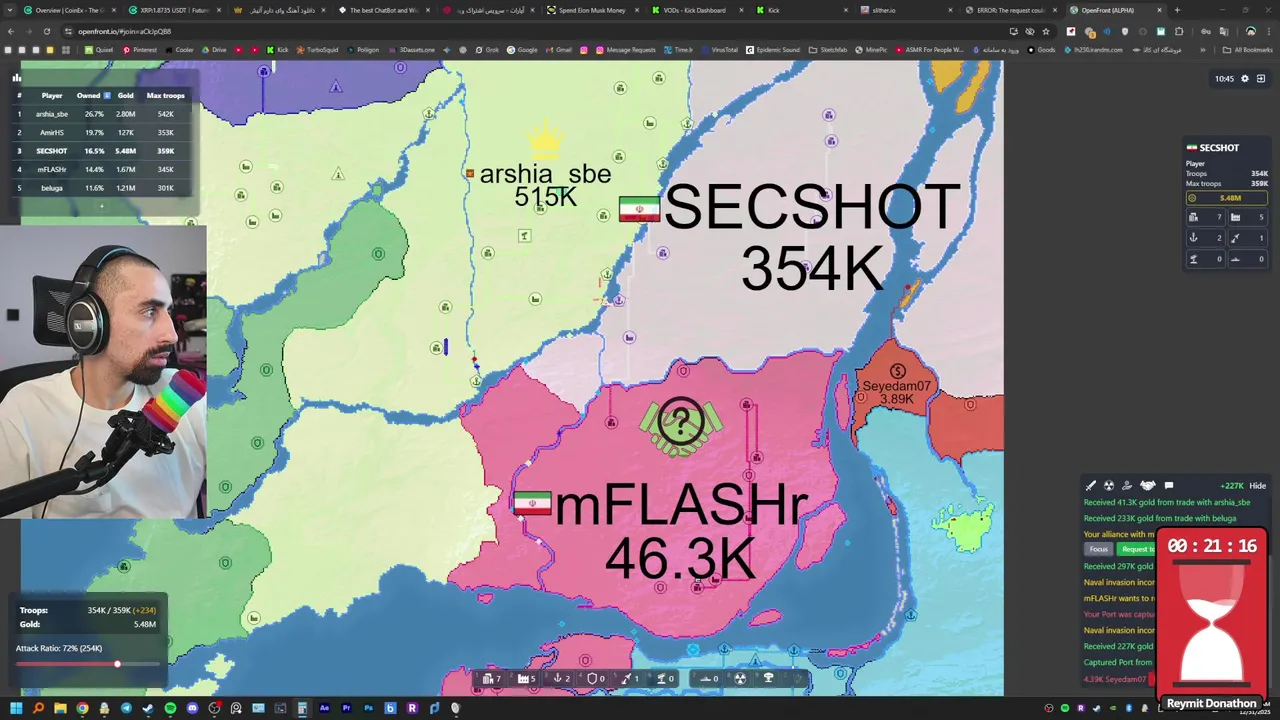Click the alliance handshake icon on mFLASHr territory

coord(680,425)
